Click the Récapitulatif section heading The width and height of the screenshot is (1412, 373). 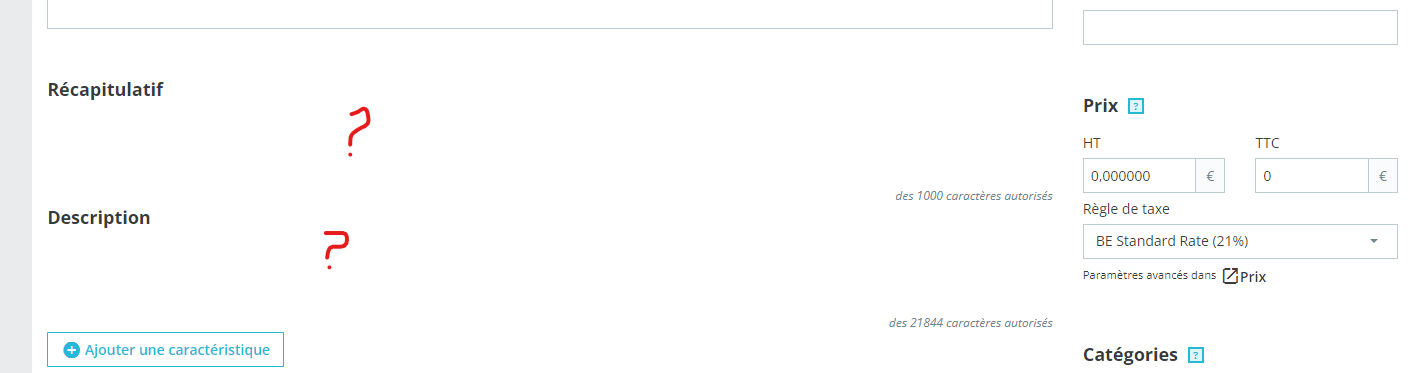tap(105, 90)
